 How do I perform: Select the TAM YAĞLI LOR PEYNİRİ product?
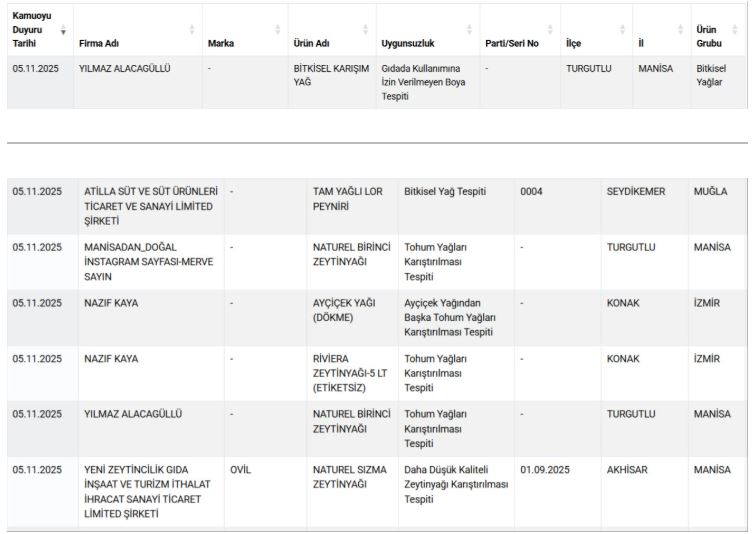click(x=350, y=198)
